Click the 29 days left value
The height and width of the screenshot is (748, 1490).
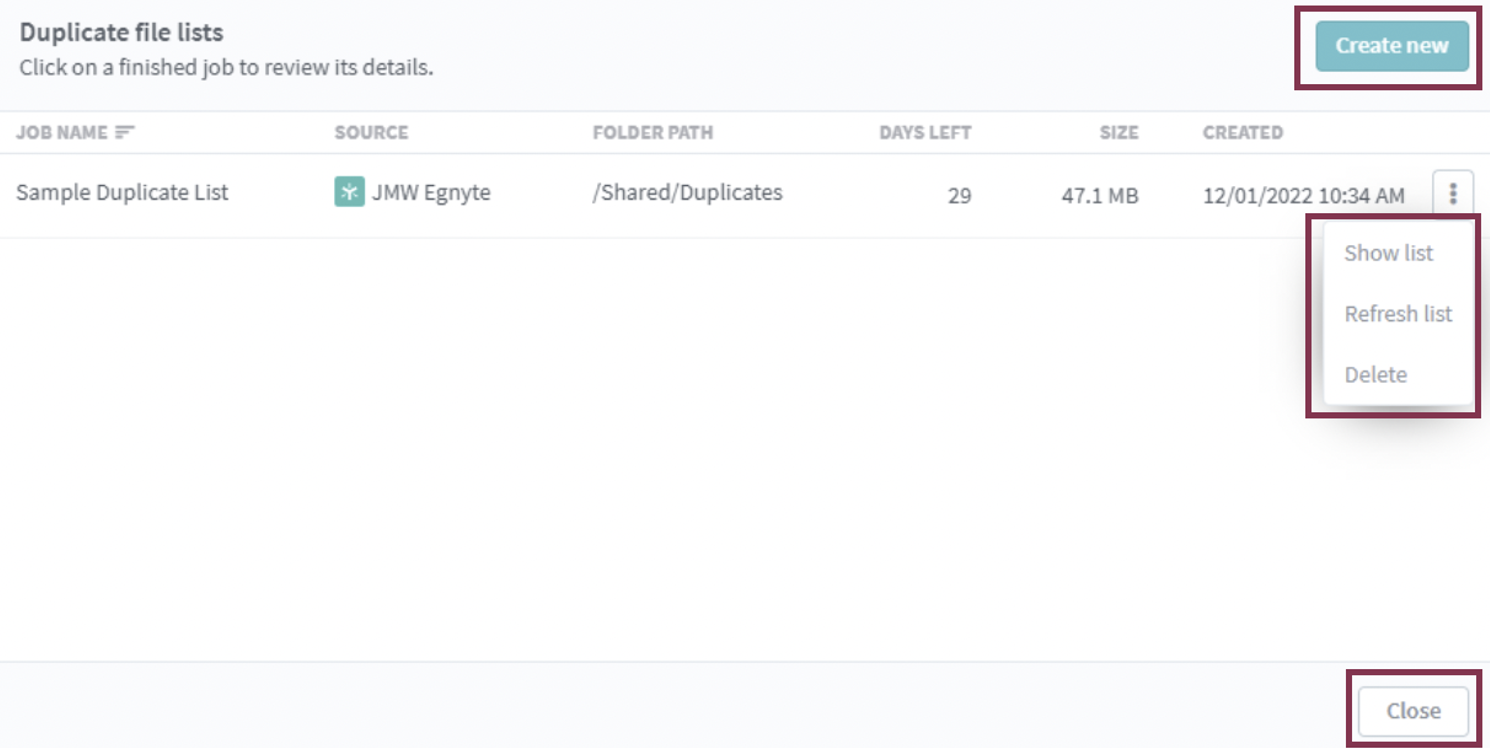959,195
